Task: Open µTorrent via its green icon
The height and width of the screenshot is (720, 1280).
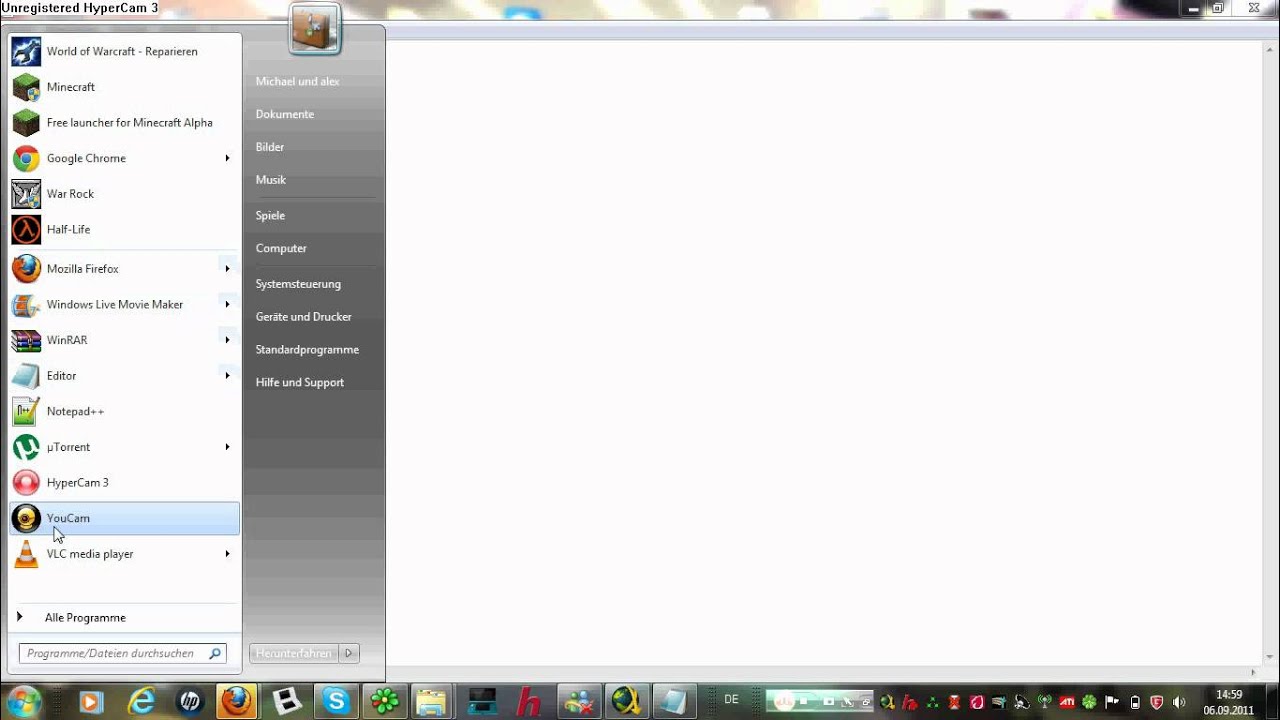Action: [26, 447]
